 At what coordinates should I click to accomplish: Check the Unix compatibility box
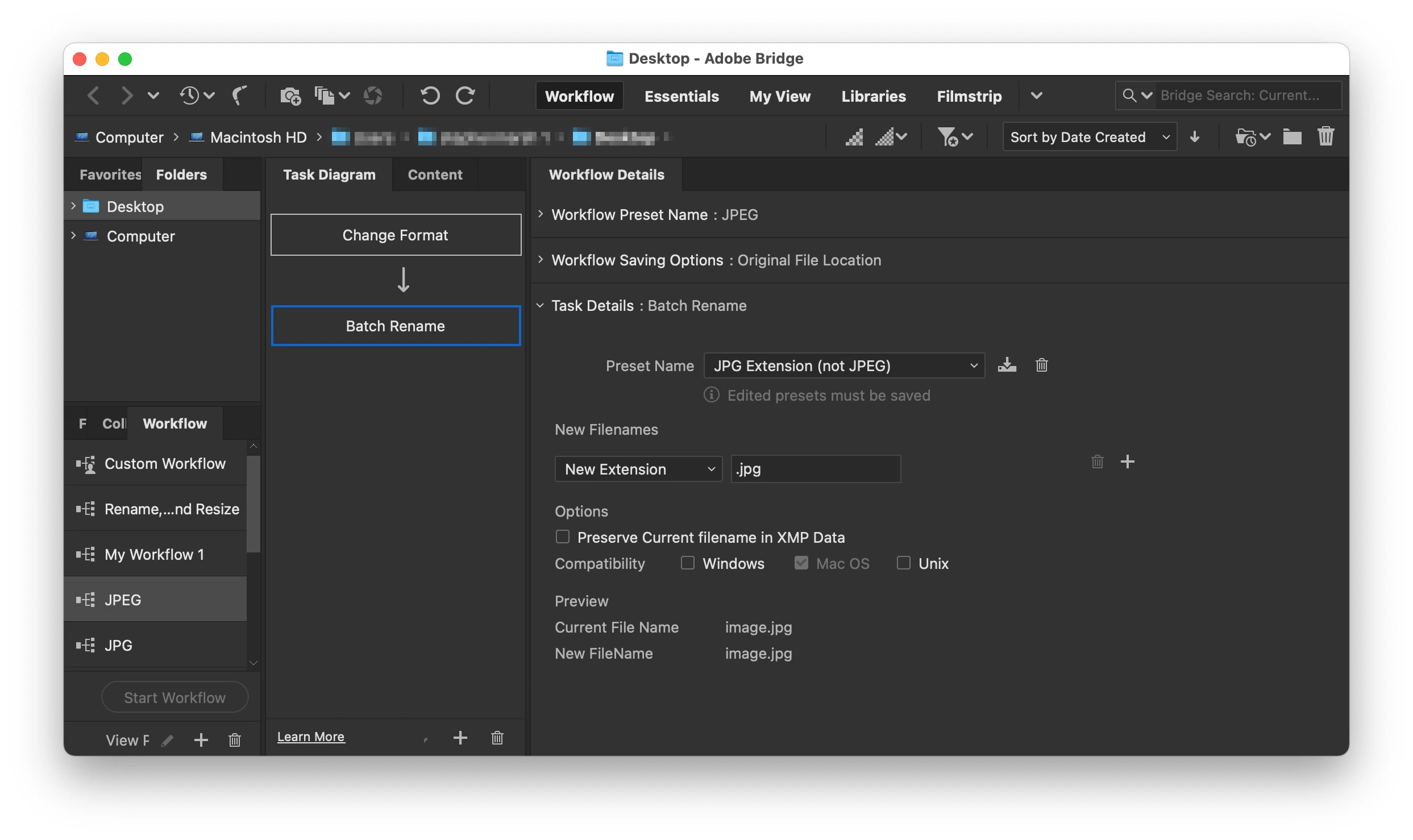pos(904,563)
